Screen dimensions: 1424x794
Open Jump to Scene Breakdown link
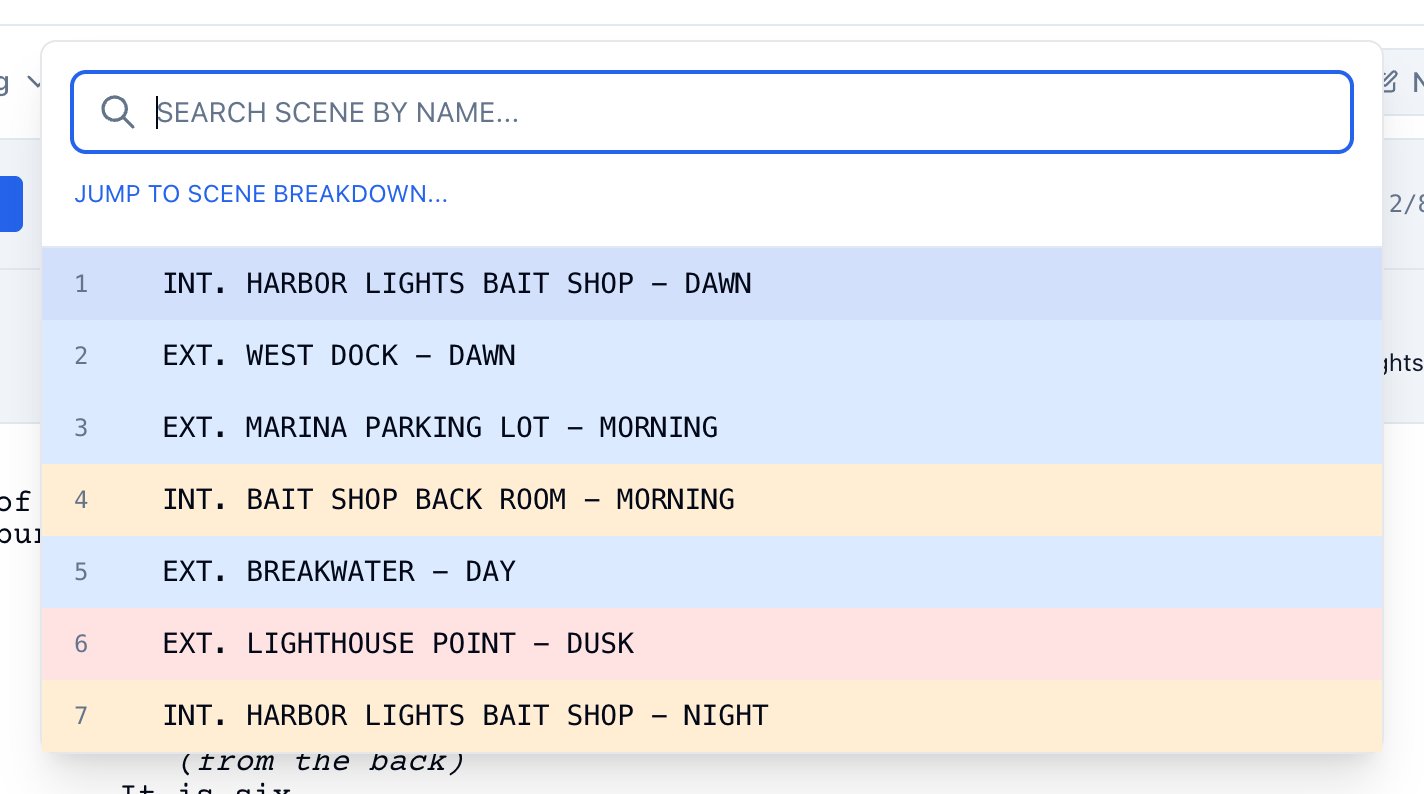(x=261, y=194)
